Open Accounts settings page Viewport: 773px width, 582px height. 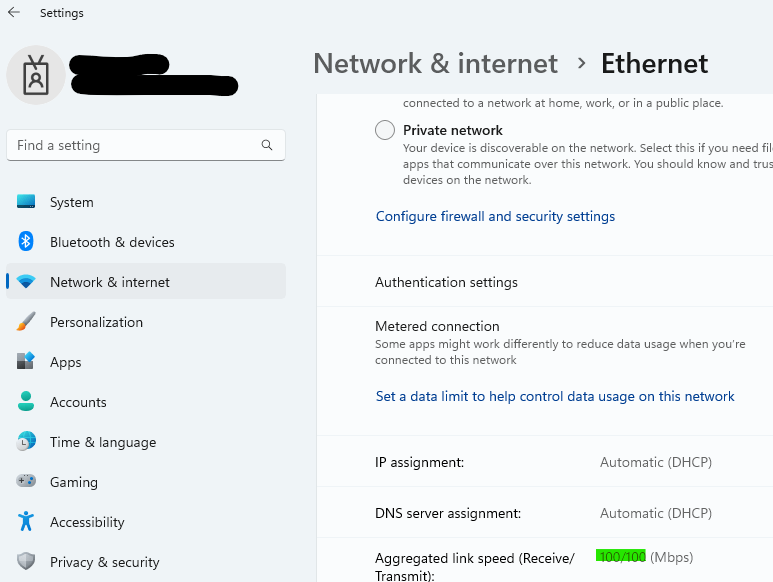point(78,402)
